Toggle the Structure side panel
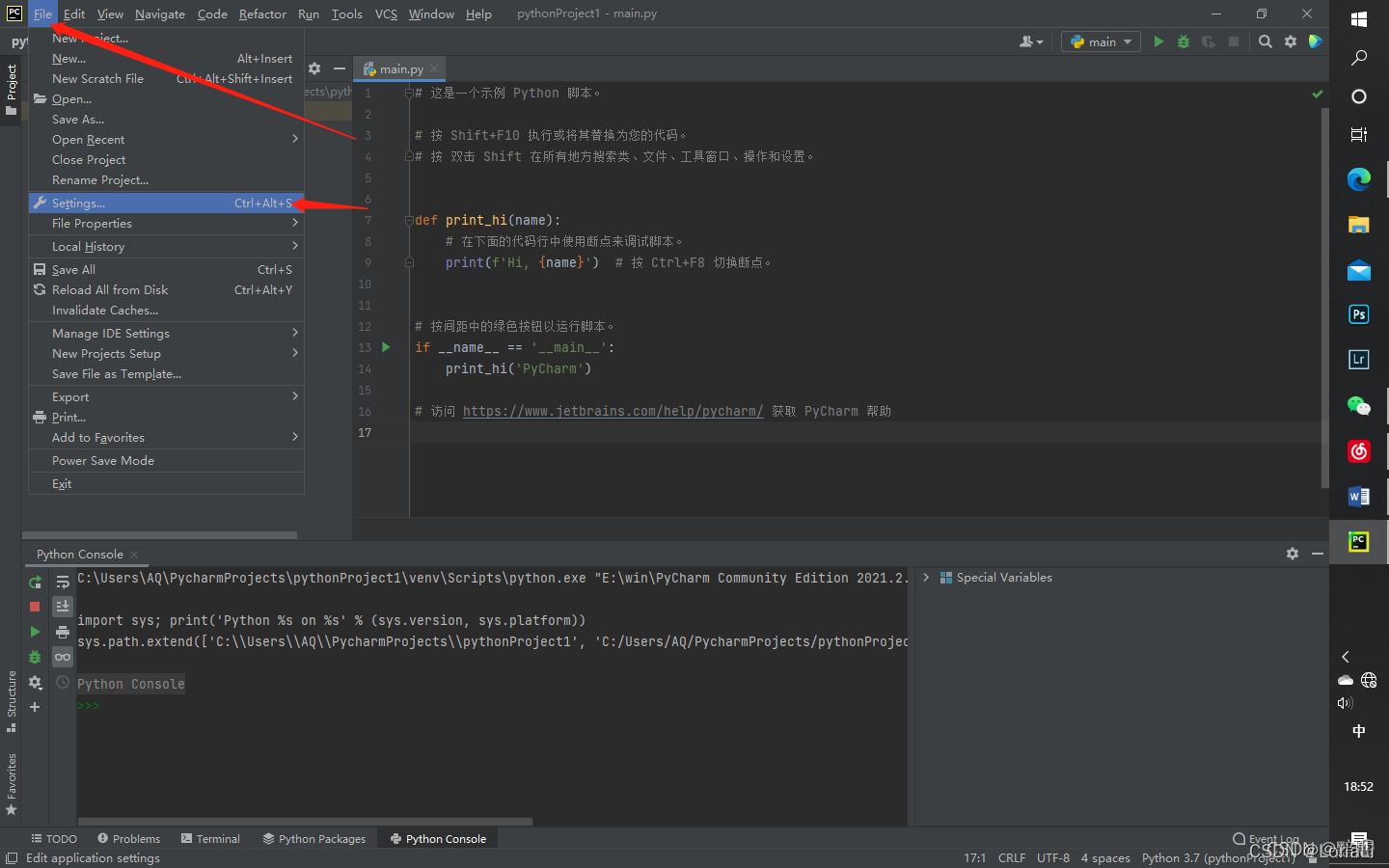The image size is (1389, 868). 11,700
